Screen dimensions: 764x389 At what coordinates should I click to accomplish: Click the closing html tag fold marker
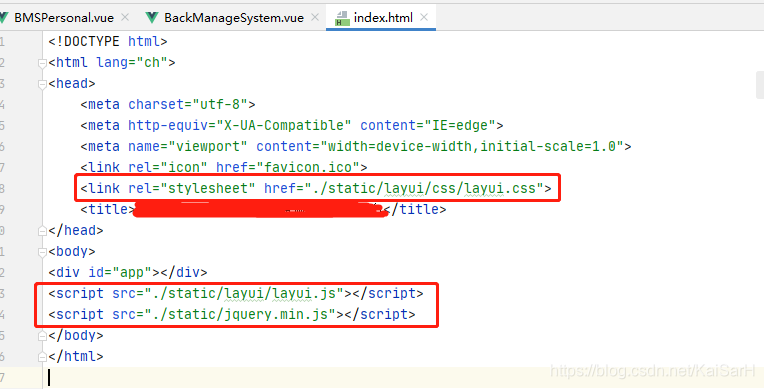(42, 357)
